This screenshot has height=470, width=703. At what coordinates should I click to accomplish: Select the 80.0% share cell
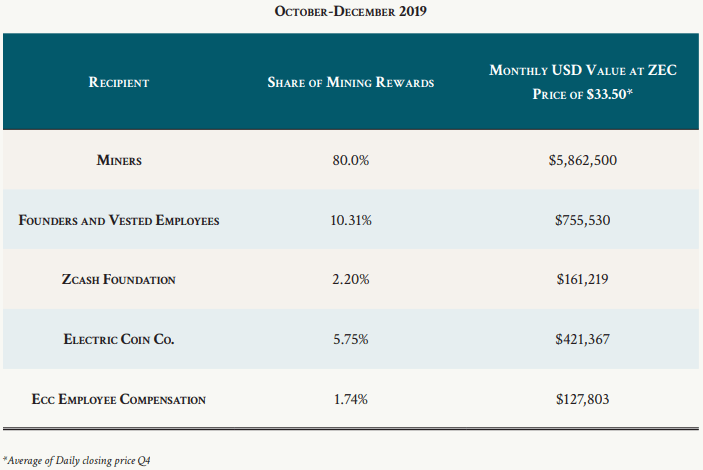click(x=351, y=160)
